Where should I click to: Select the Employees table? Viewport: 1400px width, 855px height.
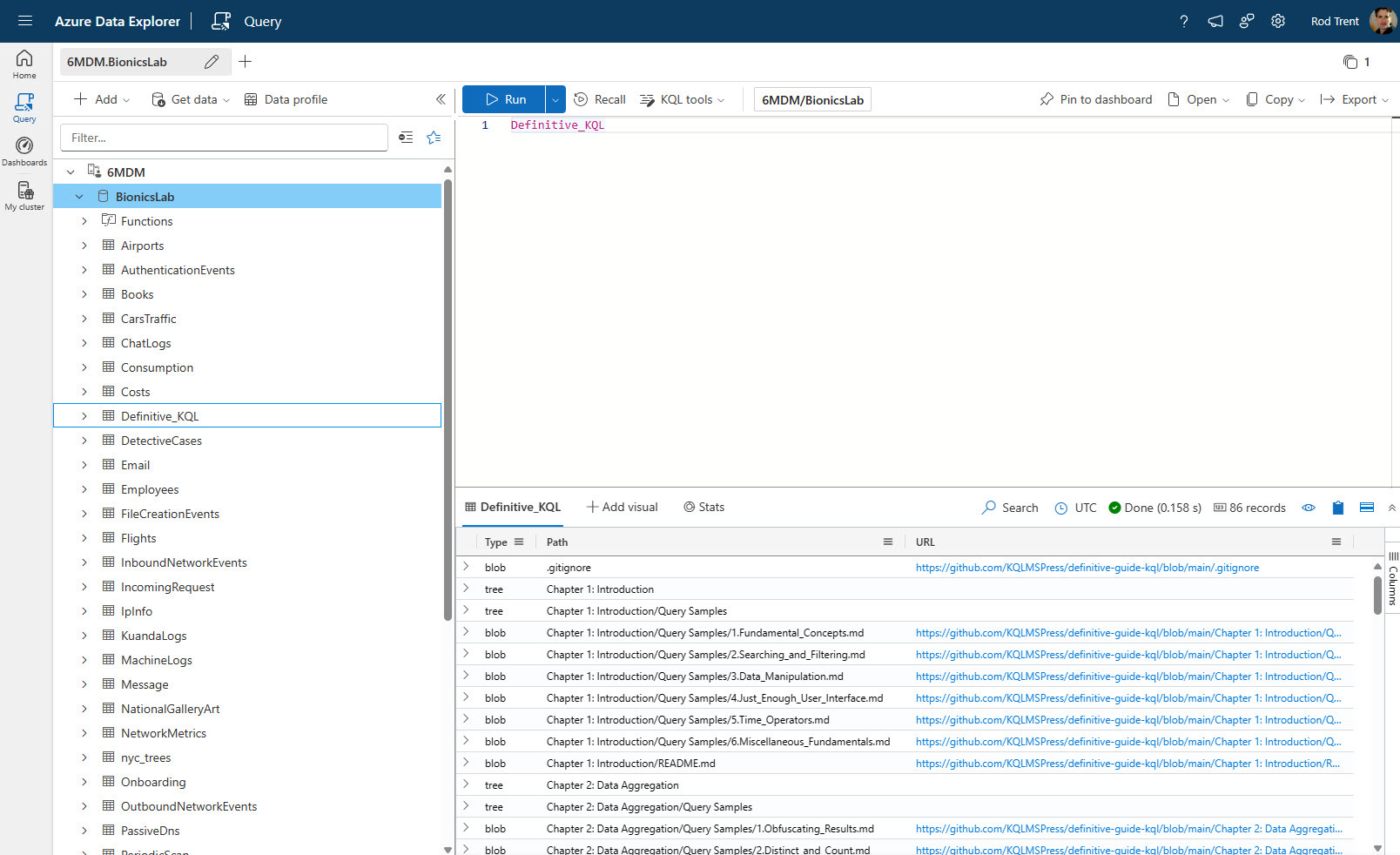150,489
